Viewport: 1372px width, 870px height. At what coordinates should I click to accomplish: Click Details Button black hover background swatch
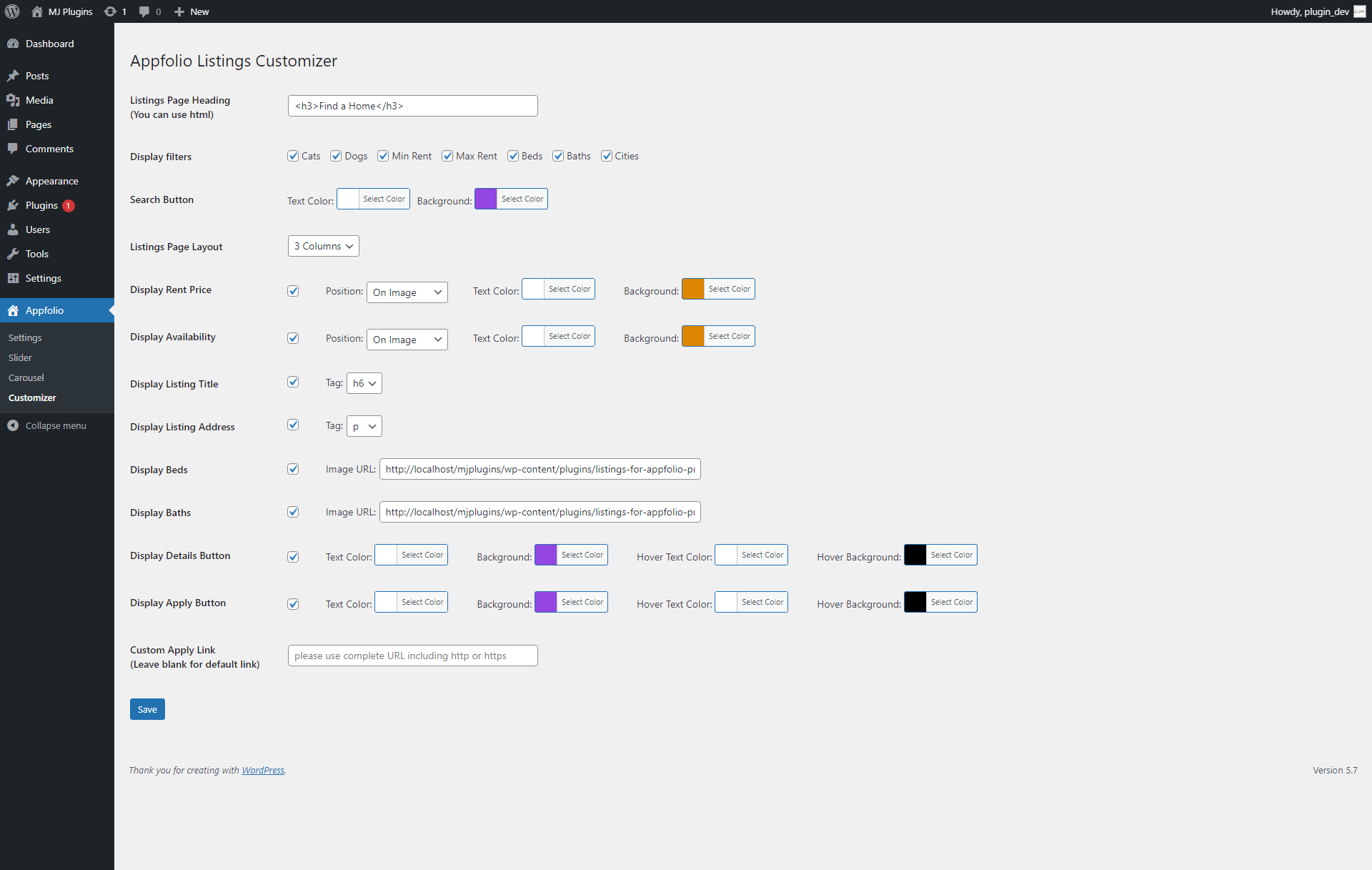(x=915, y=555)
